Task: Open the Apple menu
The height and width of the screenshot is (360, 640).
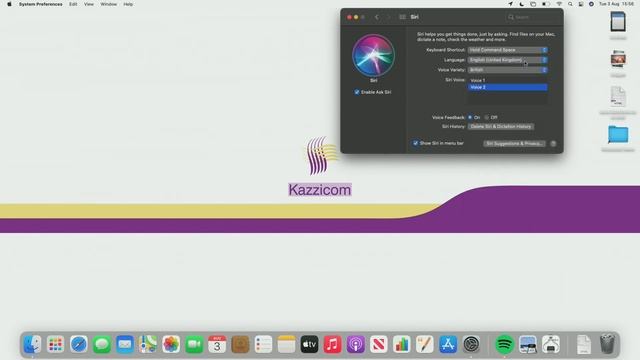Action: (x=9, y=4)
